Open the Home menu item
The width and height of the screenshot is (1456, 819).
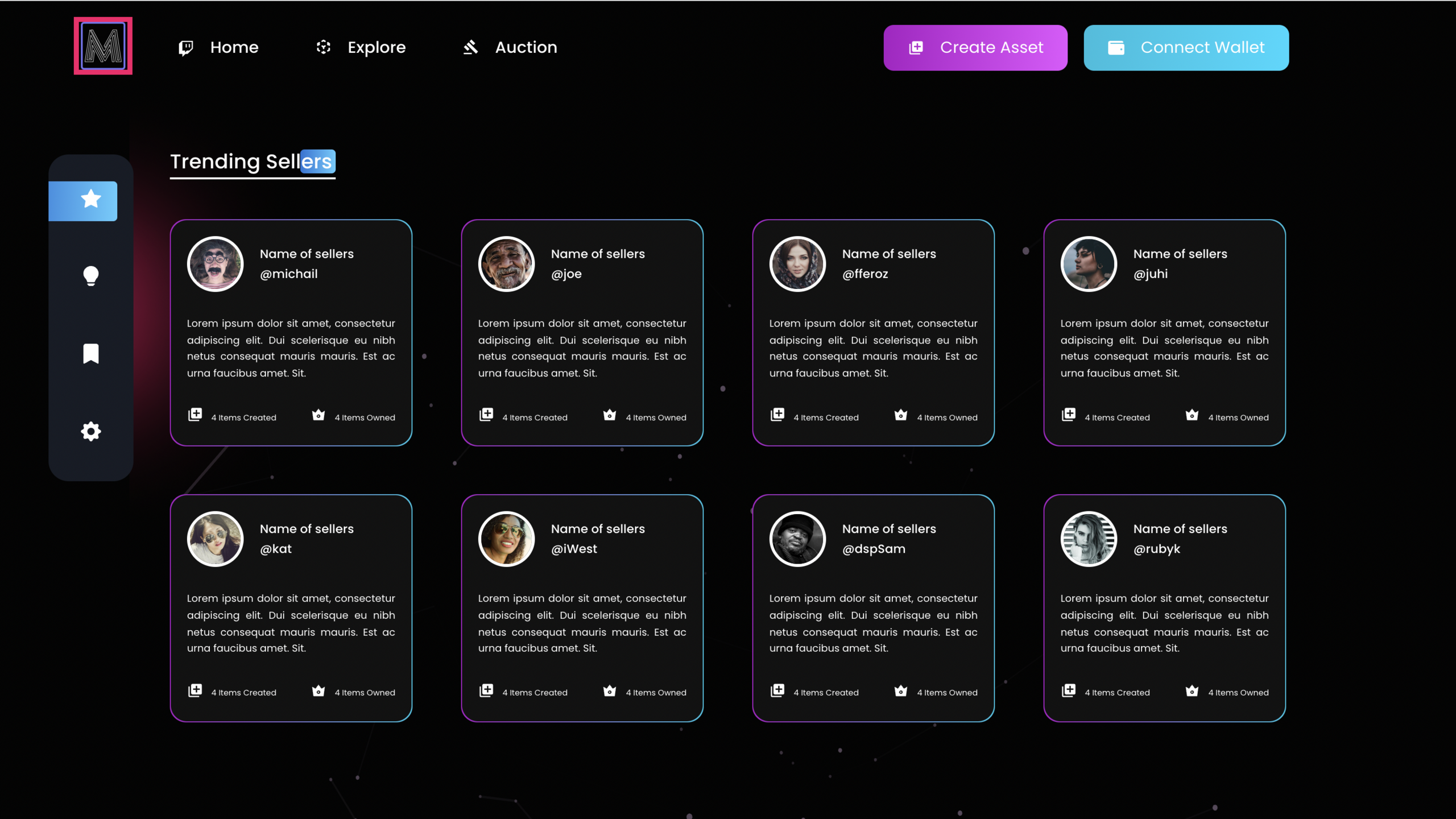(x=234, y=47)
